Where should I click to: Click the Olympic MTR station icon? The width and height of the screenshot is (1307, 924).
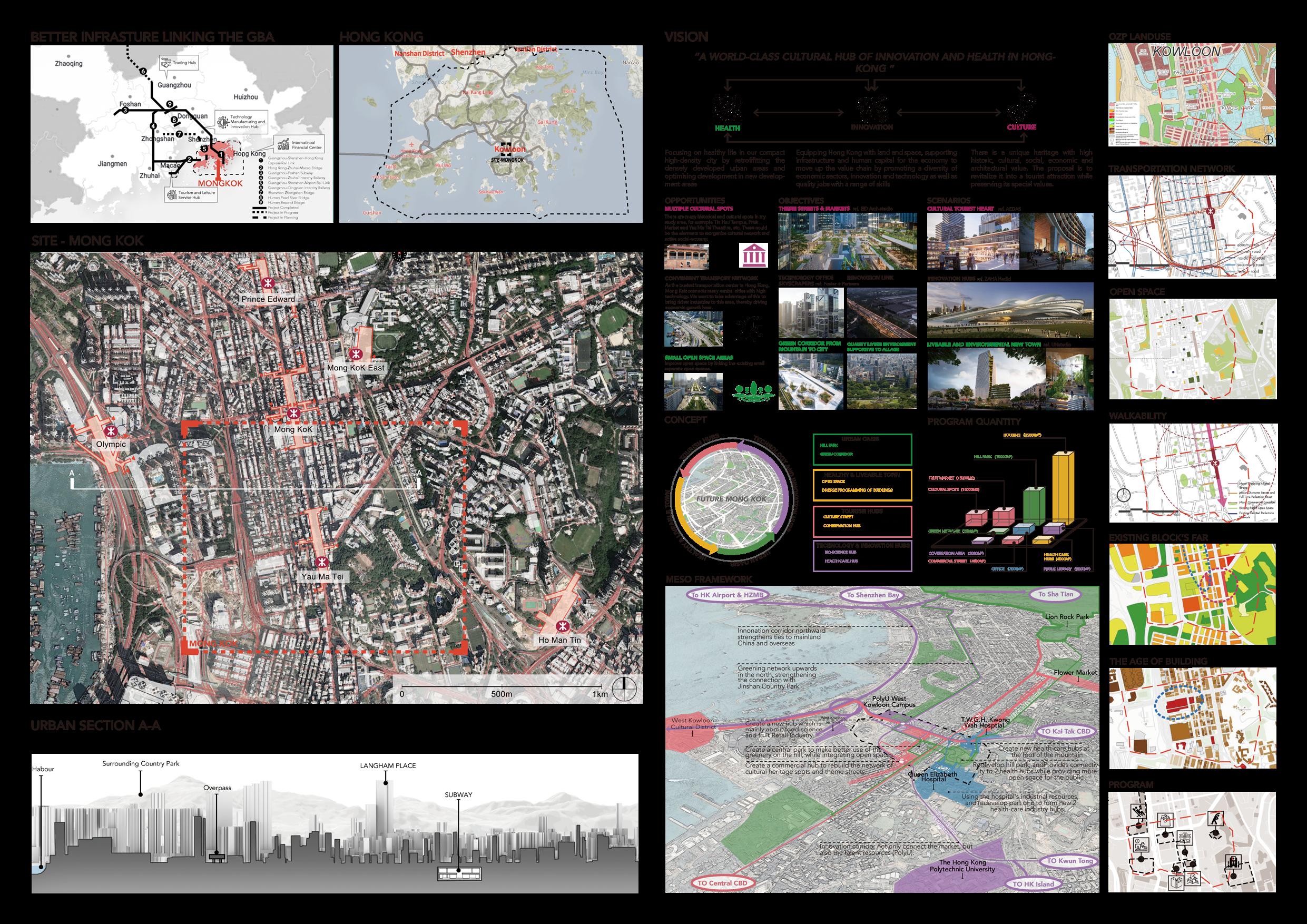tap(111, 431)
